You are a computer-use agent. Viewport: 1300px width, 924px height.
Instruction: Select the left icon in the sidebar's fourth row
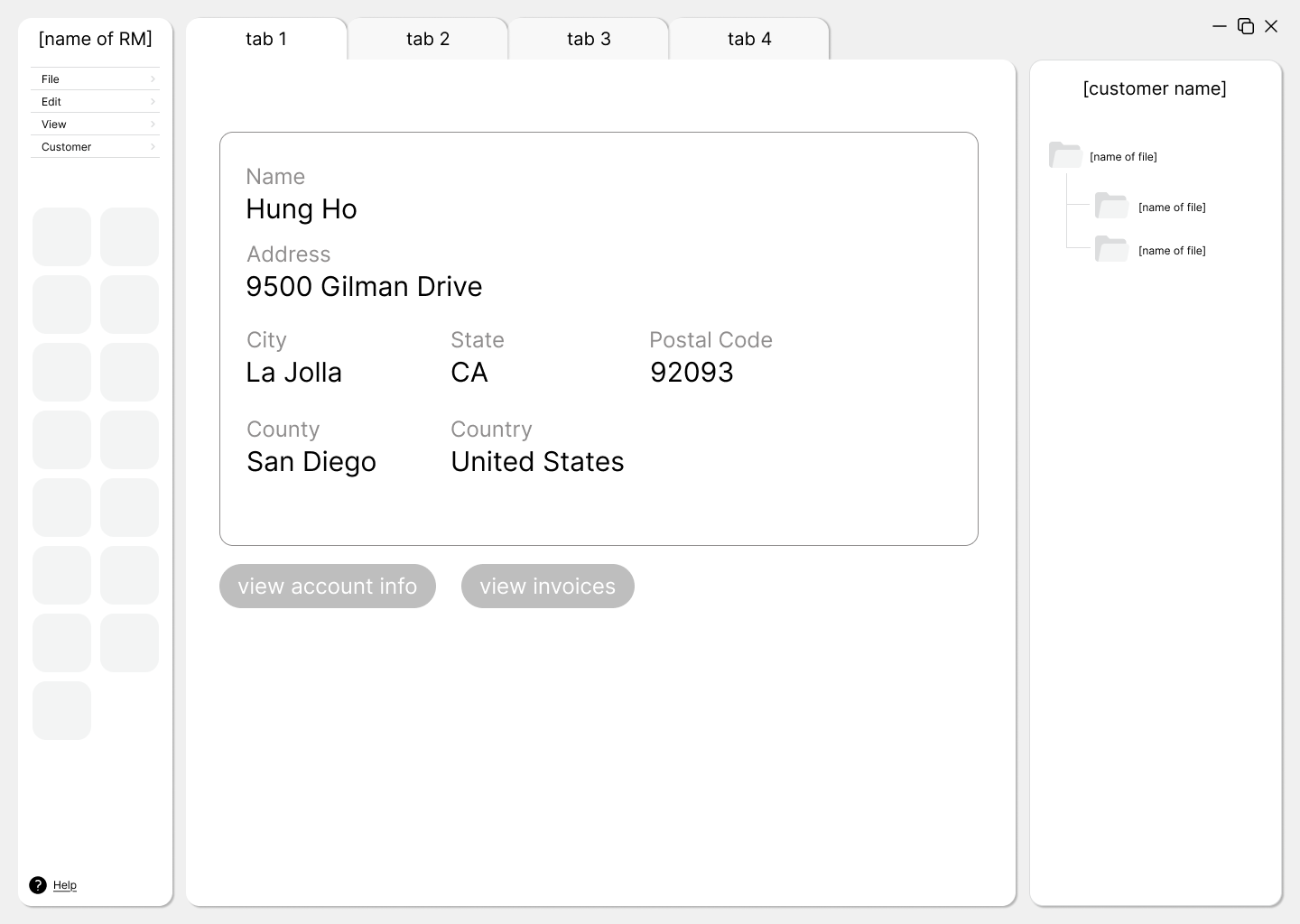61,439
